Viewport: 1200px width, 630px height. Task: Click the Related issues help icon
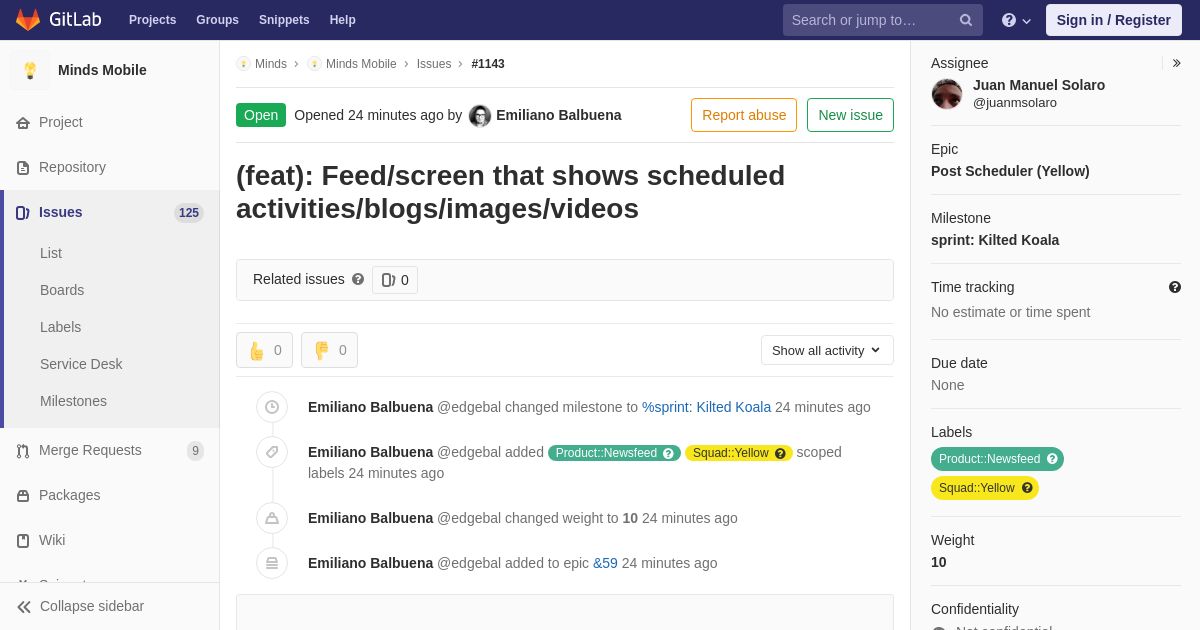coord(358,279)
